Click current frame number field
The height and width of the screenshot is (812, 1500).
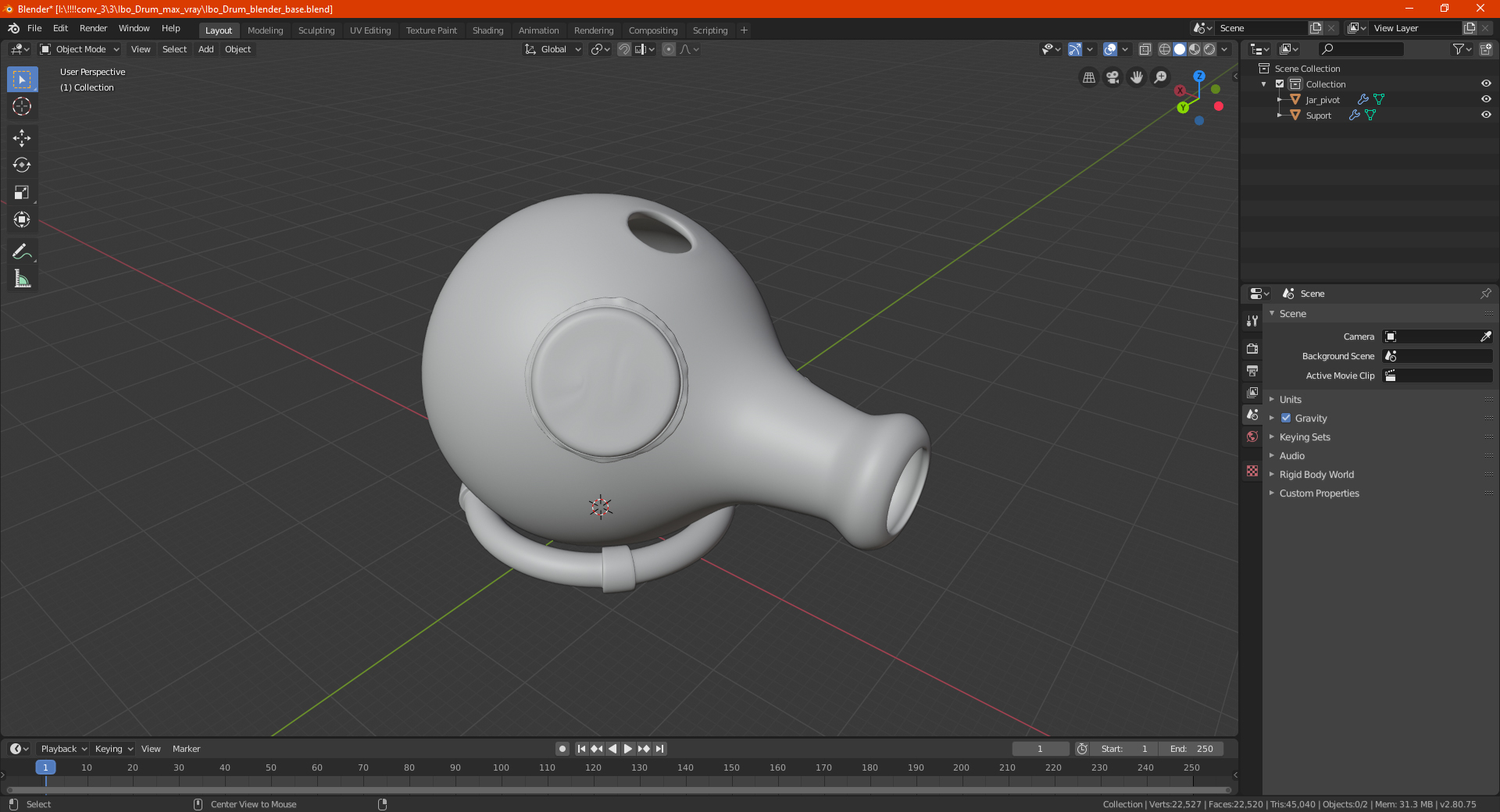pyautogui.click(x=1040, y=749)
